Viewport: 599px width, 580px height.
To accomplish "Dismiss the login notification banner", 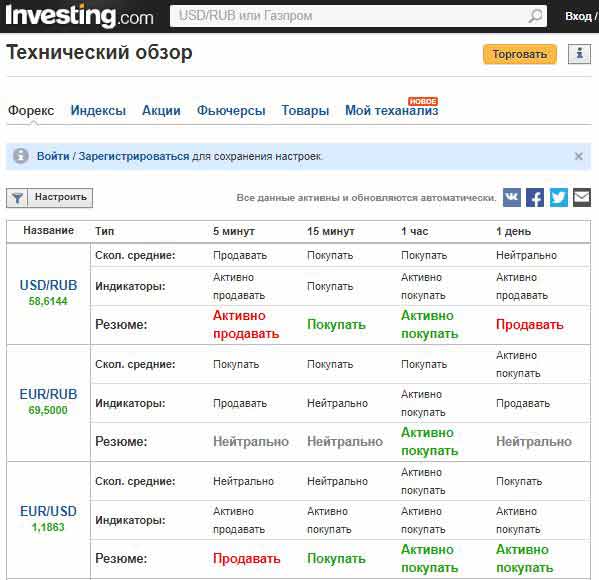I will [578, 156].
